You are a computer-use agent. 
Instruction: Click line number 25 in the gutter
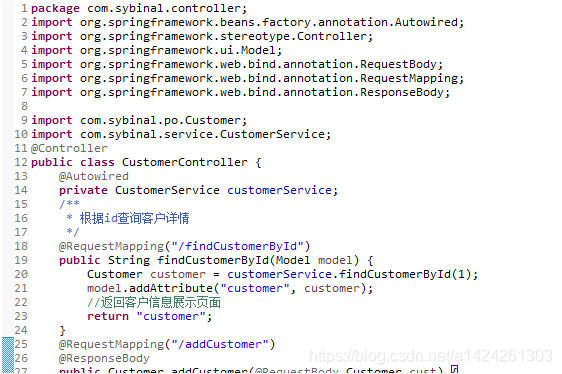click(21, 344)
